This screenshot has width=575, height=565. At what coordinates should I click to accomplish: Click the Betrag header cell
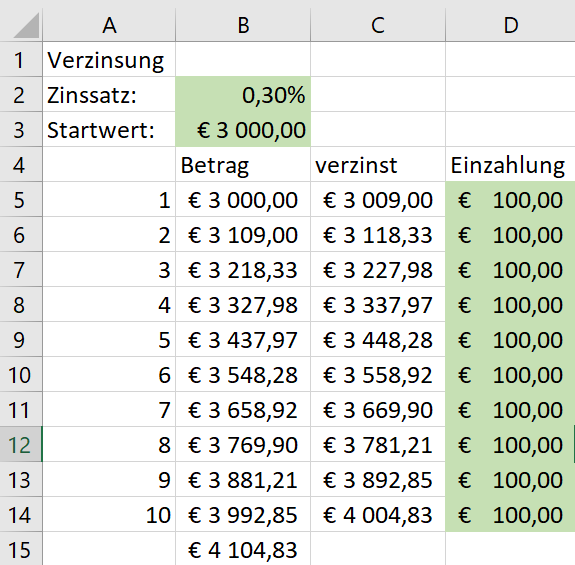[243, 165]
